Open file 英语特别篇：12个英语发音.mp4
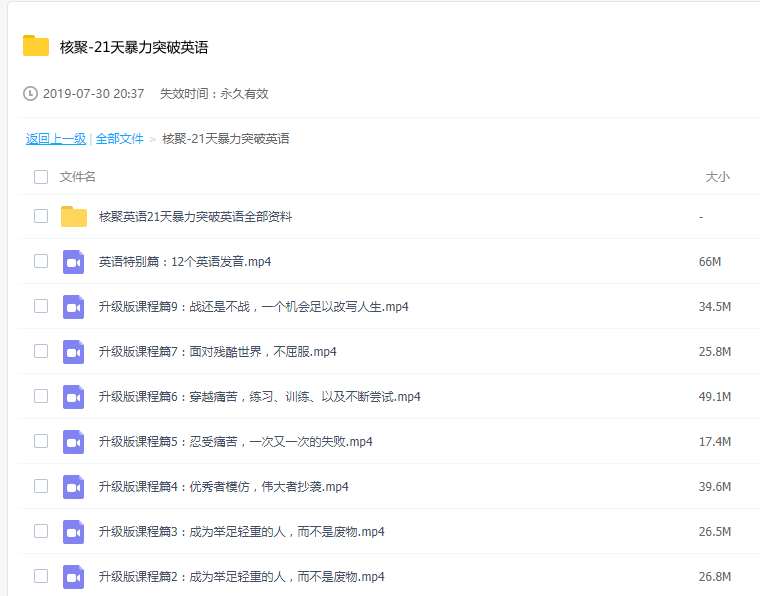Screen dimensions: 760x596 click(x=185, y=262)
